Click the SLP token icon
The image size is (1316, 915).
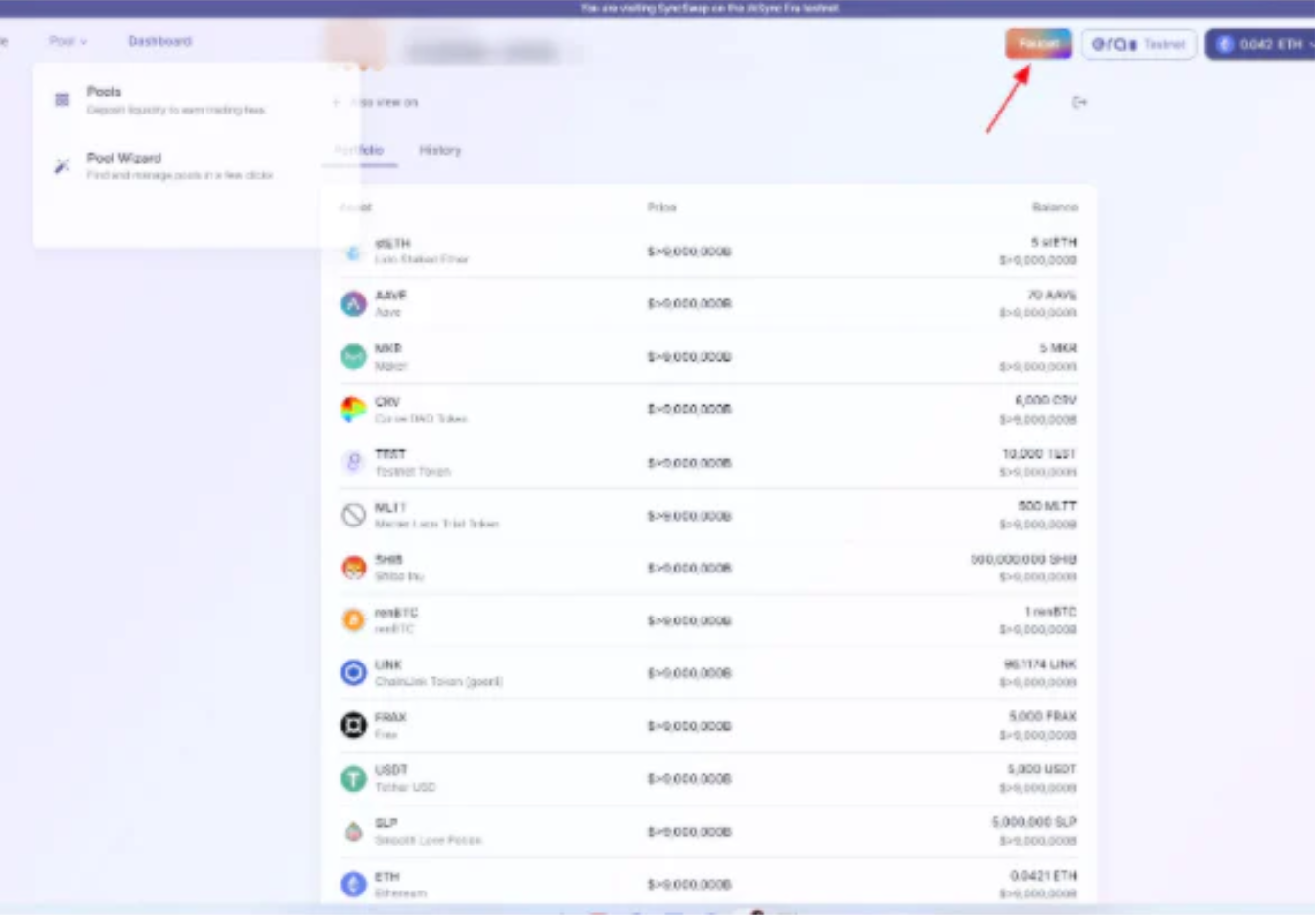(353, 832)
